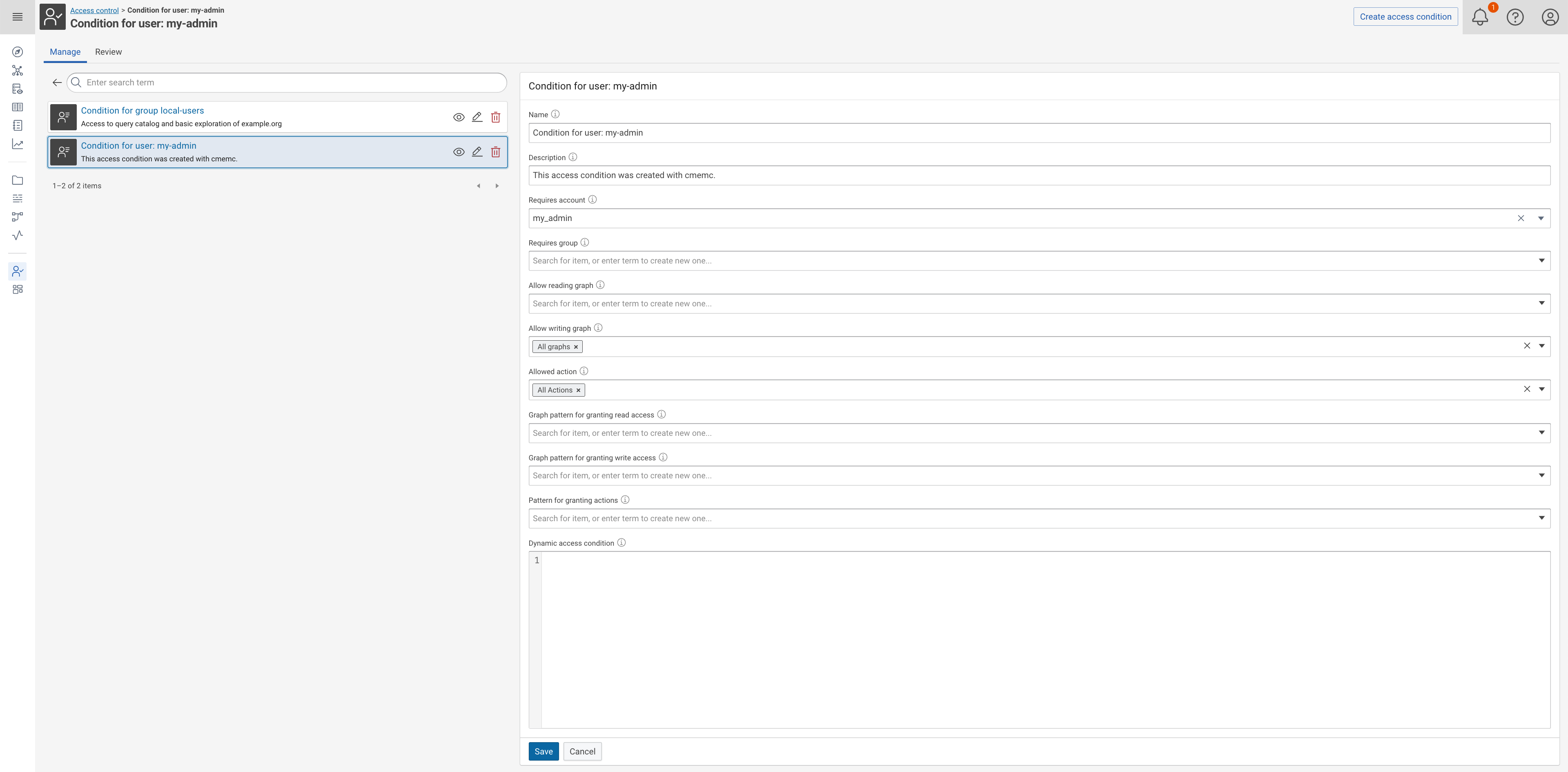Preview the Condition for group local-users with the eye icon
This screenshot has height=772, width=1568.
pos(459,117)
